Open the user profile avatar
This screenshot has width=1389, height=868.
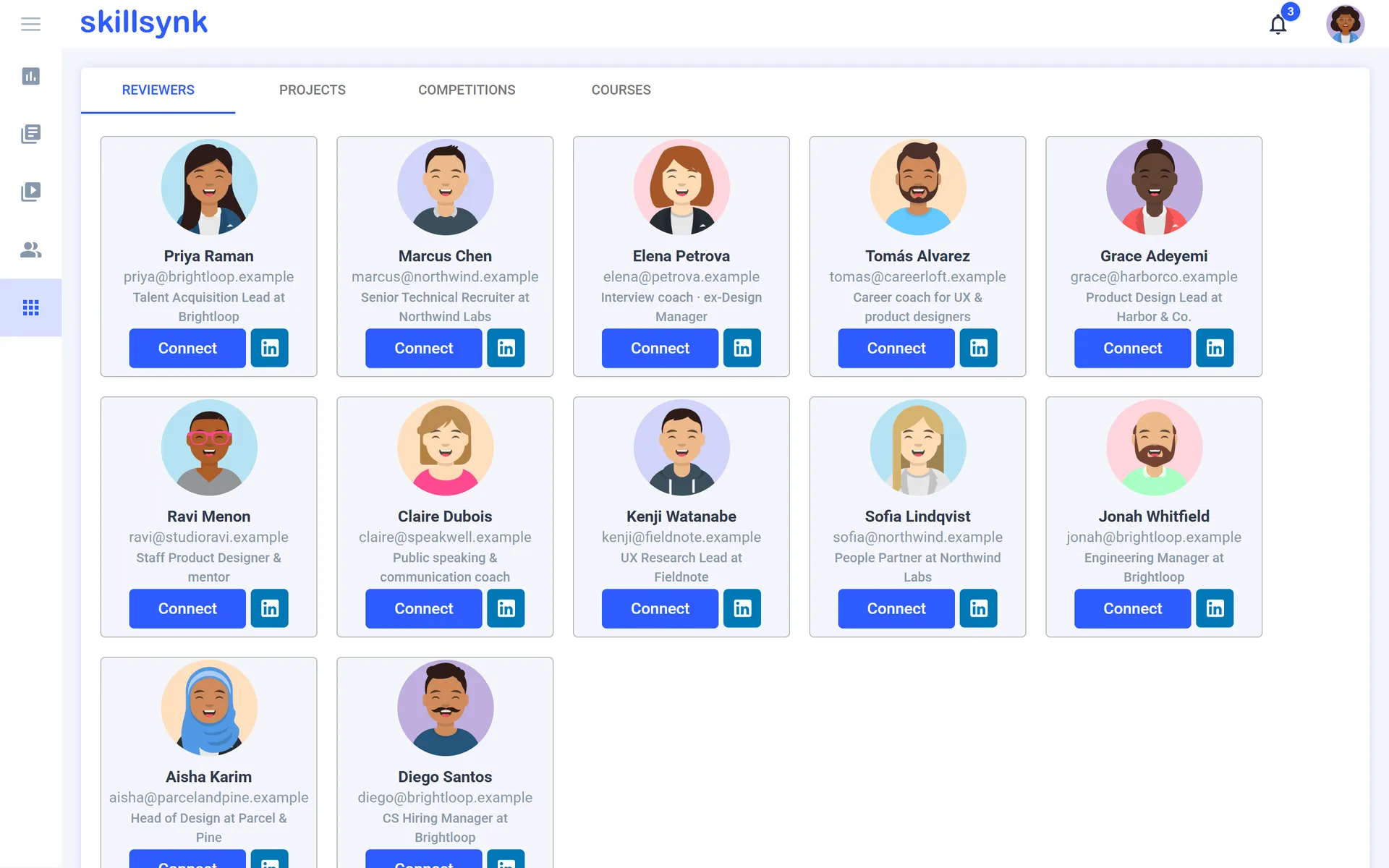[x=1345, y=24]
